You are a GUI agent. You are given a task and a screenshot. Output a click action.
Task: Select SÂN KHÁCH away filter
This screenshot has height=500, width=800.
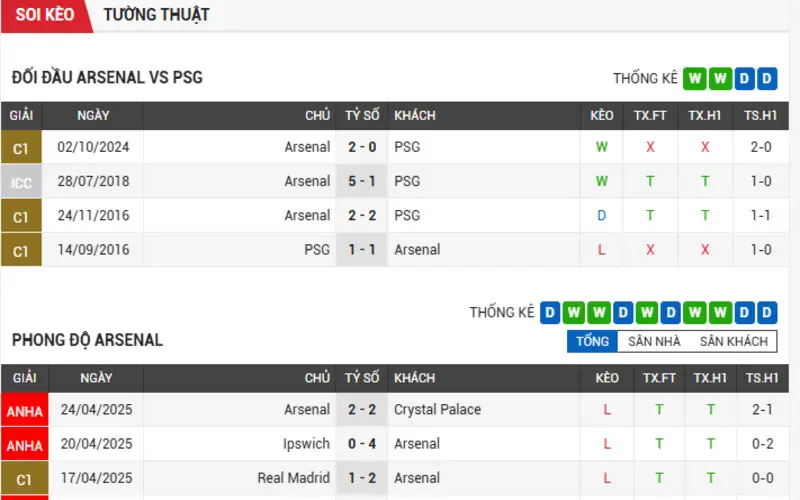[734, 341]
